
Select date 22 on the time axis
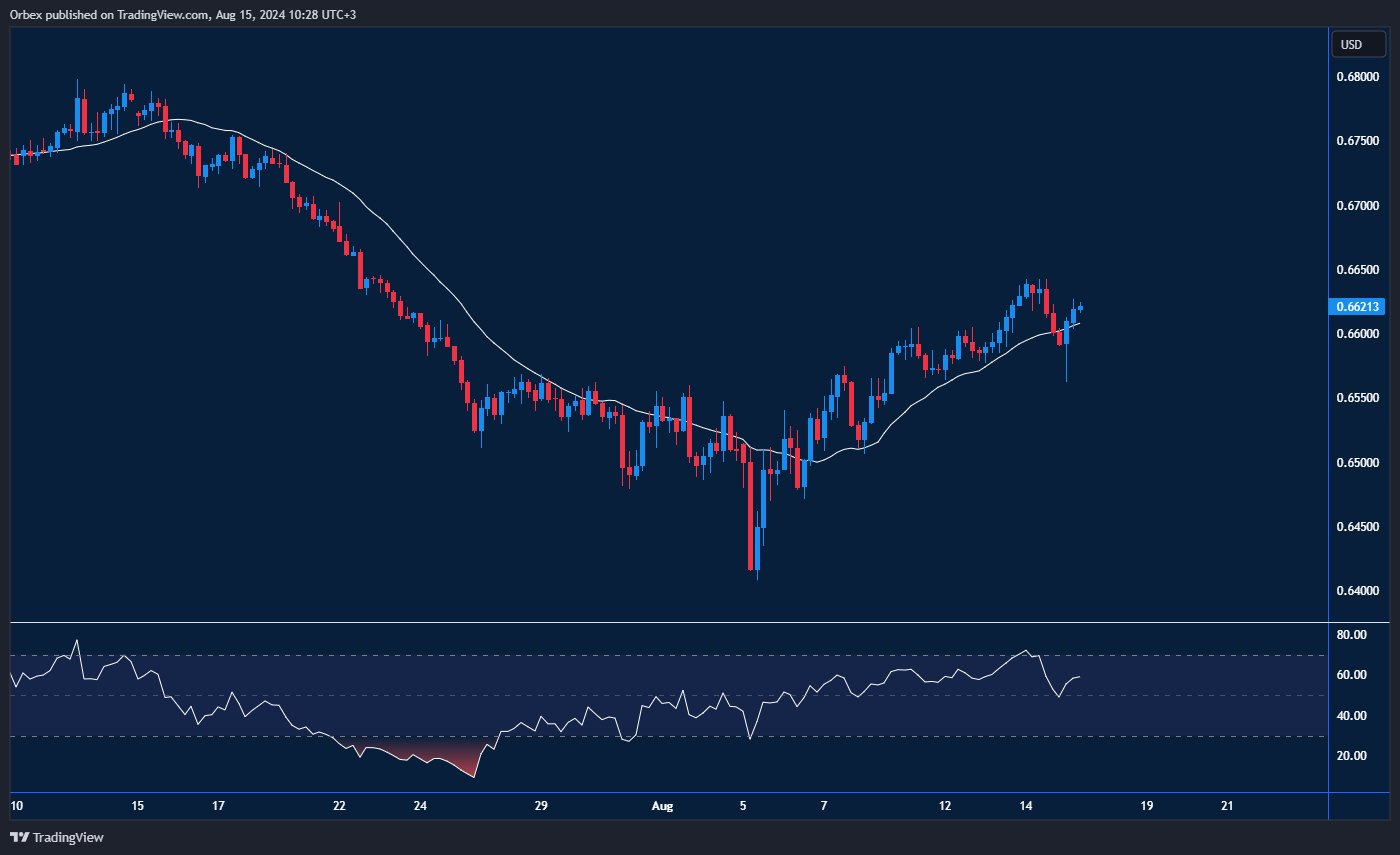pyautogui.click(x=339, y=805)
